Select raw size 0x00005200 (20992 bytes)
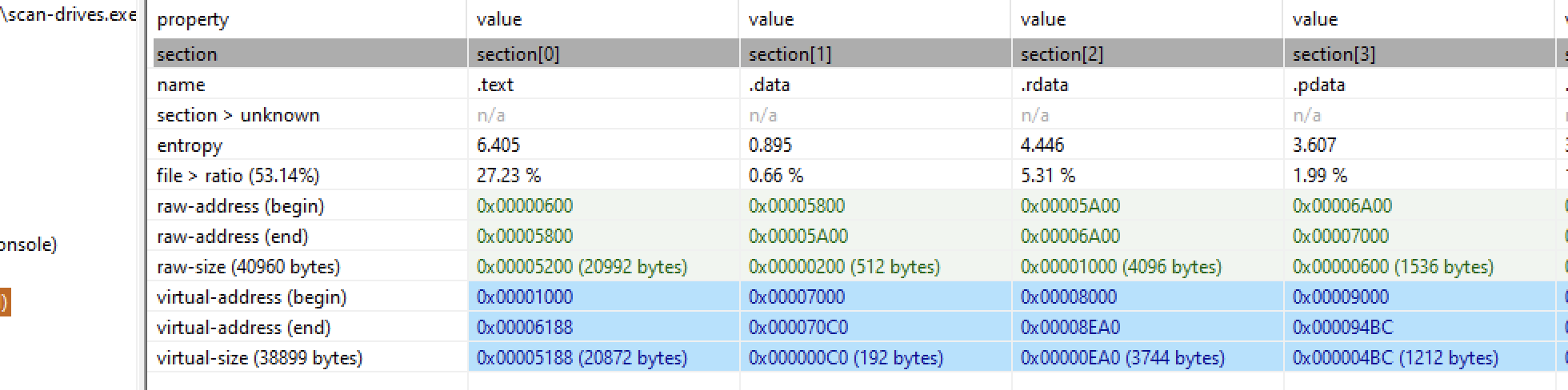This screenshot has width=1568, height=390. [x=582, y=267]
